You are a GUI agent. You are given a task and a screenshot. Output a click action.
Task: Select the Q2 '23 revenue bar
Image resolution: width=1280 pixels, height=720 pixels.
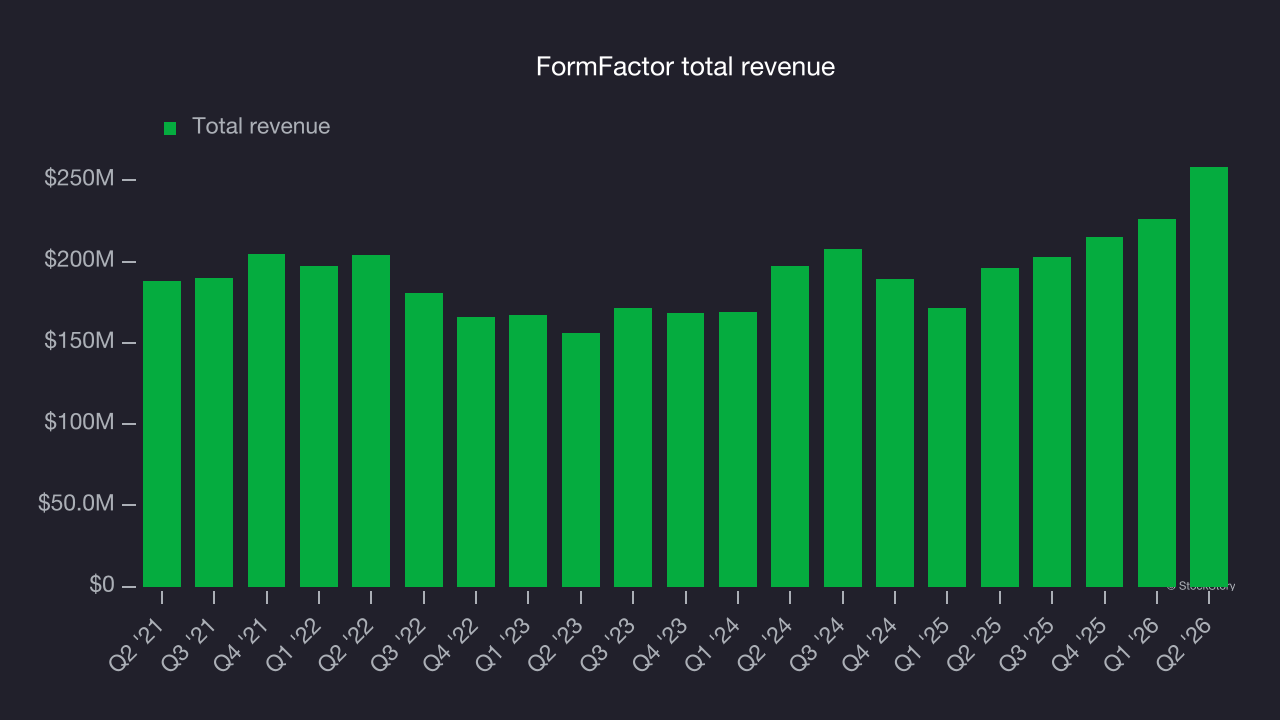pyautogui.click(x=581, y=460)
